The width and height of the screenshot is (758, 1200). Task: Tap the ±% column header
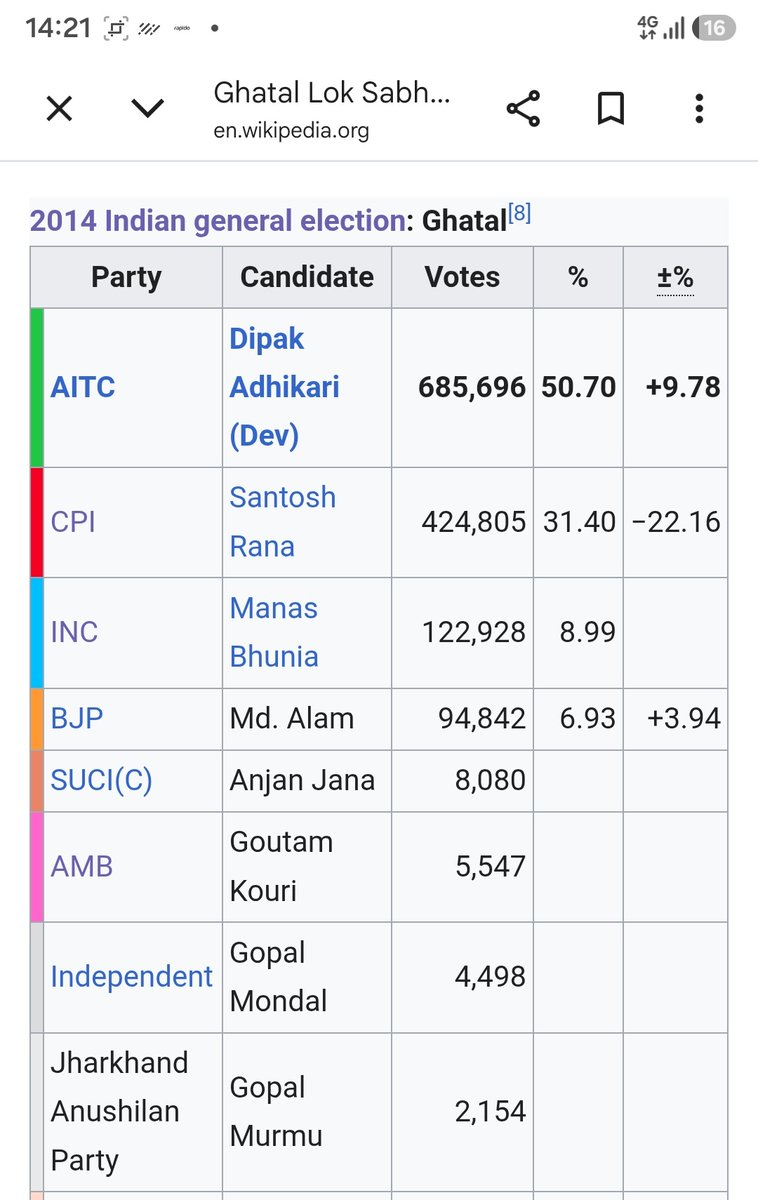click(x=675, y=277)
